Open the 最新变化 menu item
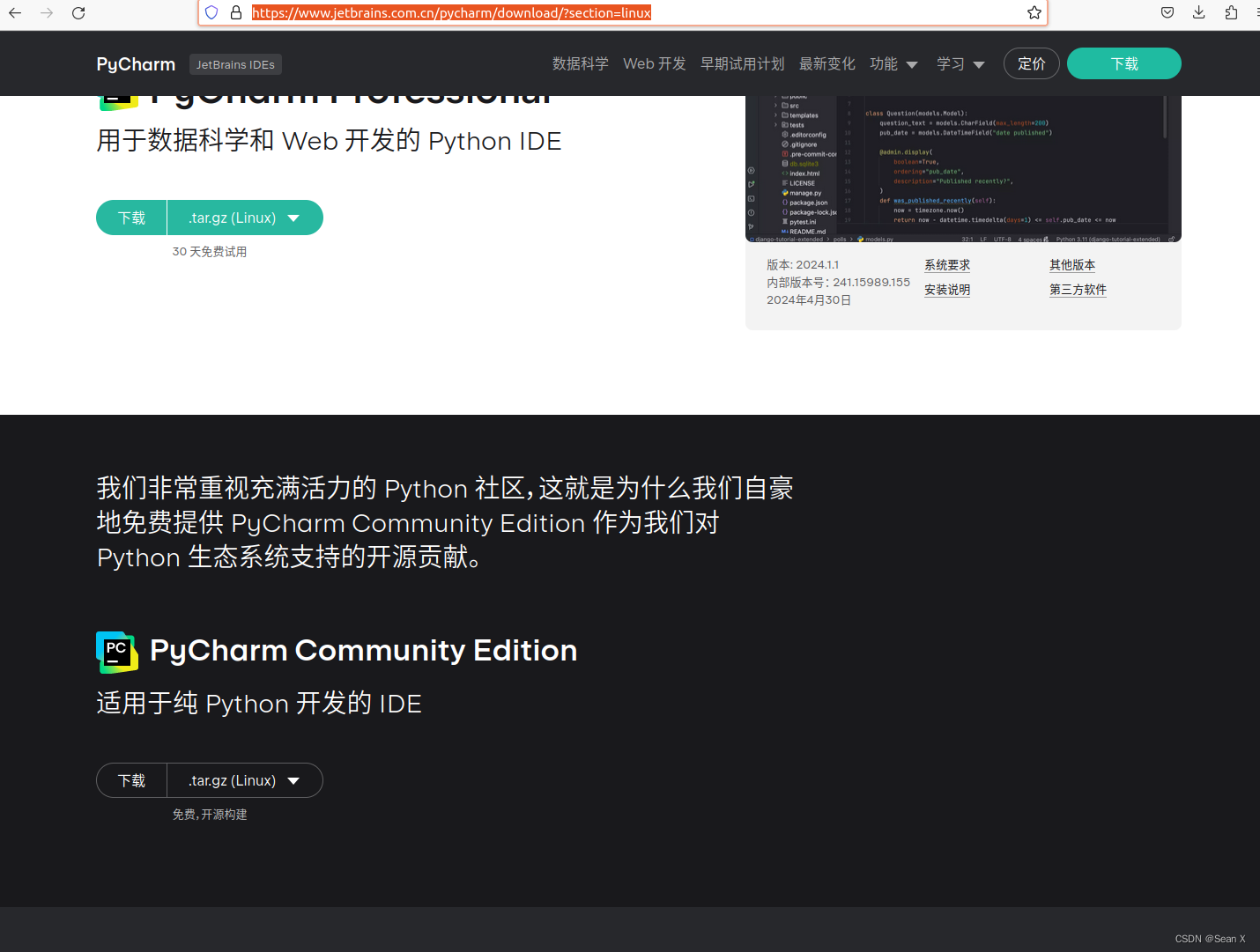The image size is (1260, 952). pos(827,63)
